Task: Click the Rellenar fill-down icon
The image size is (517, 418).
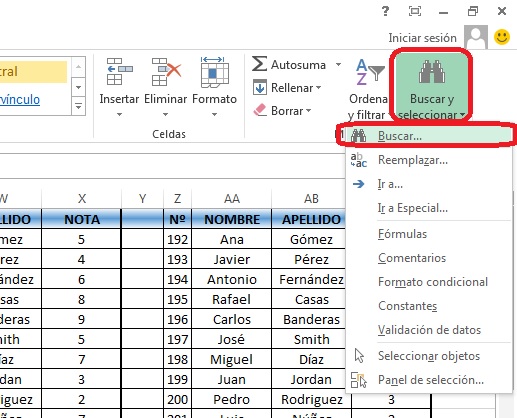Action: click(x=260, y=87)
